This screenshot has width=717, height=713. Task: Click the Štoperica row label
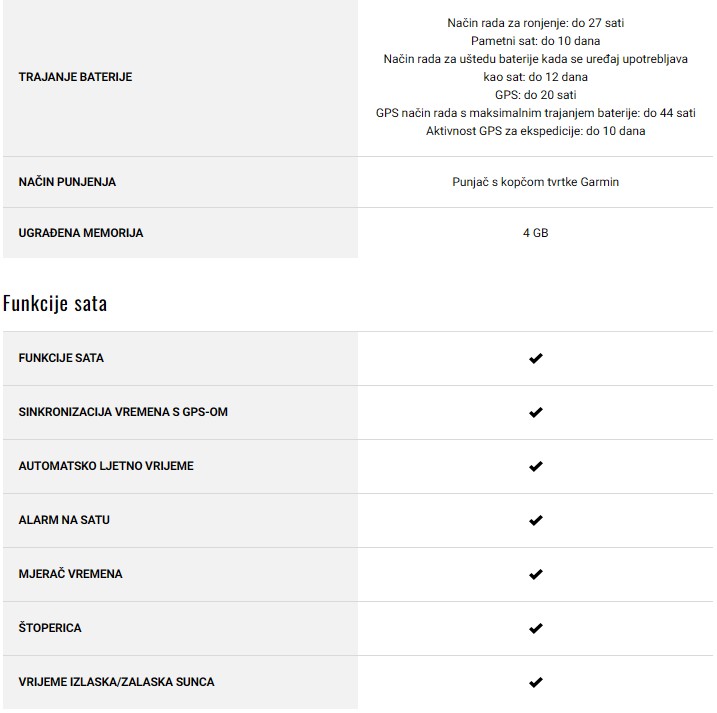coord(50,628)
